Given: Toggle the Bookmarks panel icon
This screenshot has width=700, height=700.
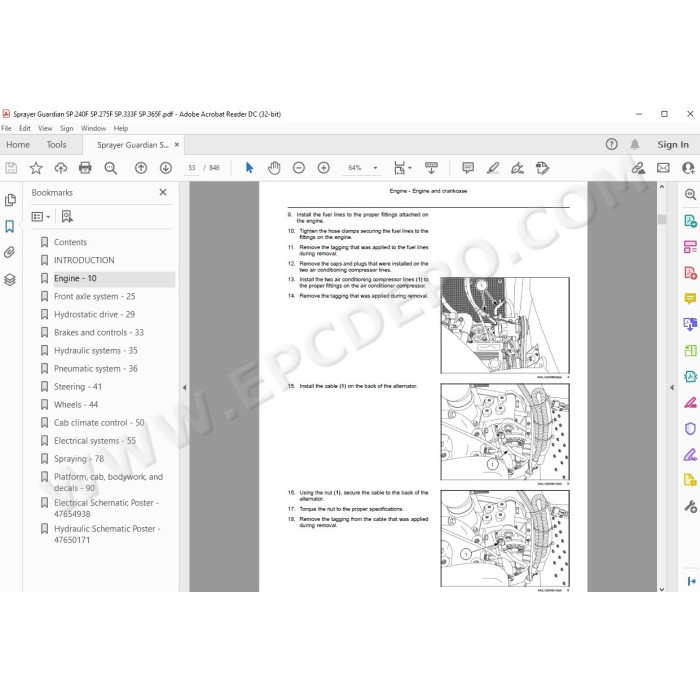Looking at the screenshot, I should [x=10, y=226].
